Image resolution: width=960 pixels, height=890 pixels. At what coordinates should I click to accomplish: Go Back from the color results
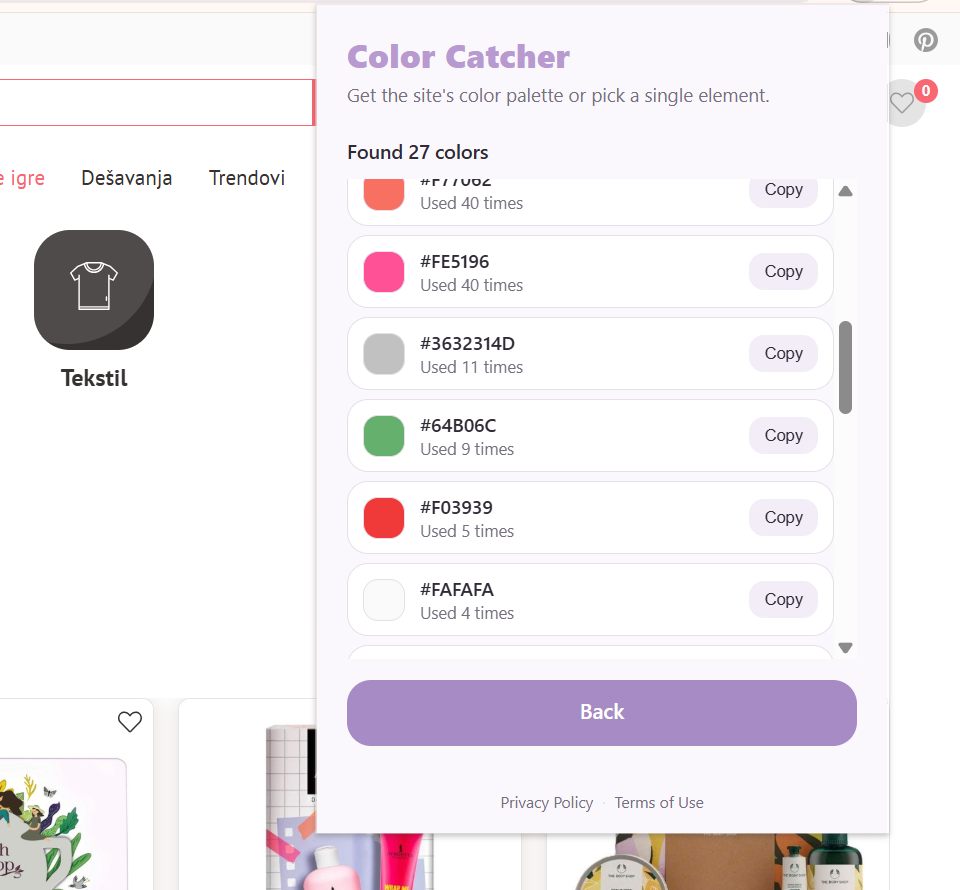(601, 712)
